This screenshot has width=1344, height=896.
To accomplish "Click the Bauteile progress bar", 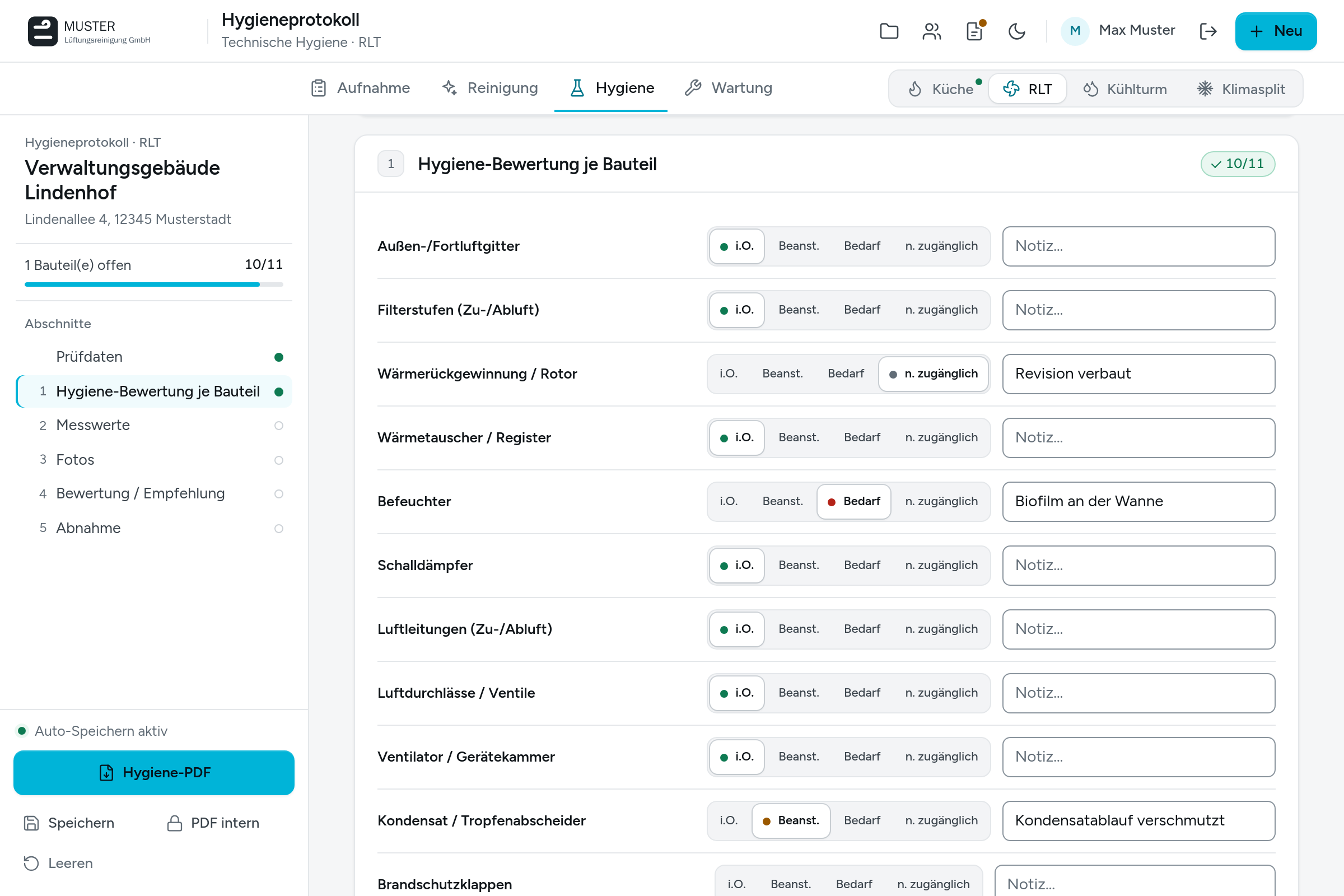I will [x=153, y=284].
